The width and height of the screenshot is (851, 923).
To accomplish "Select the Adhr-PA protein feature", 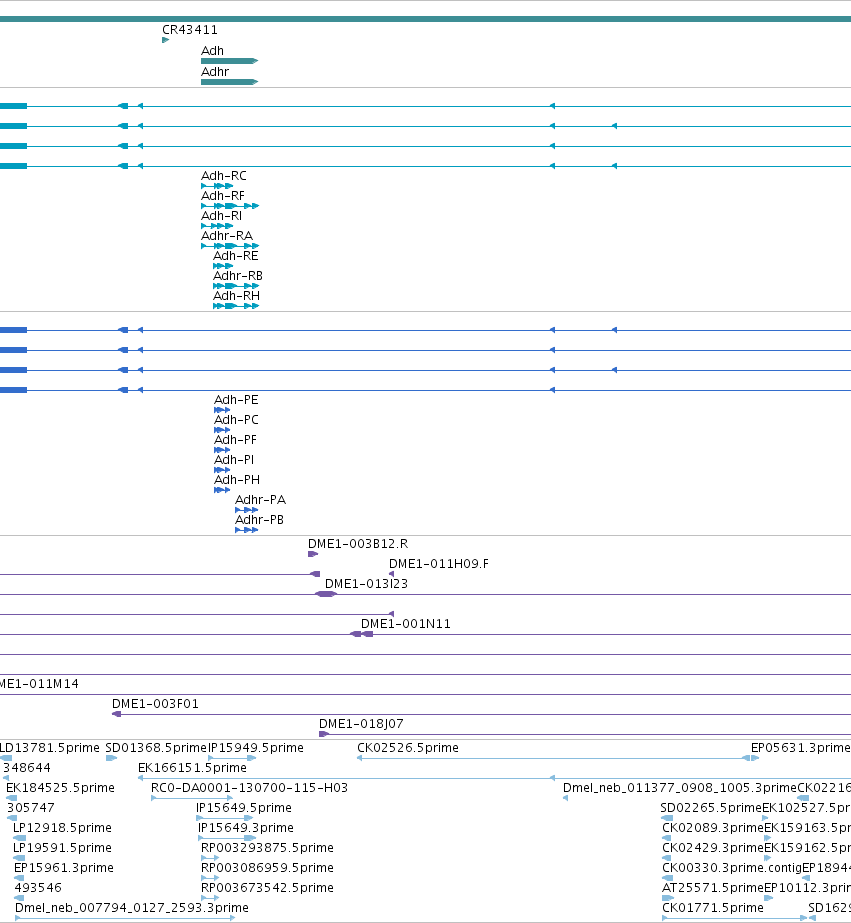I will pos(247,510).
